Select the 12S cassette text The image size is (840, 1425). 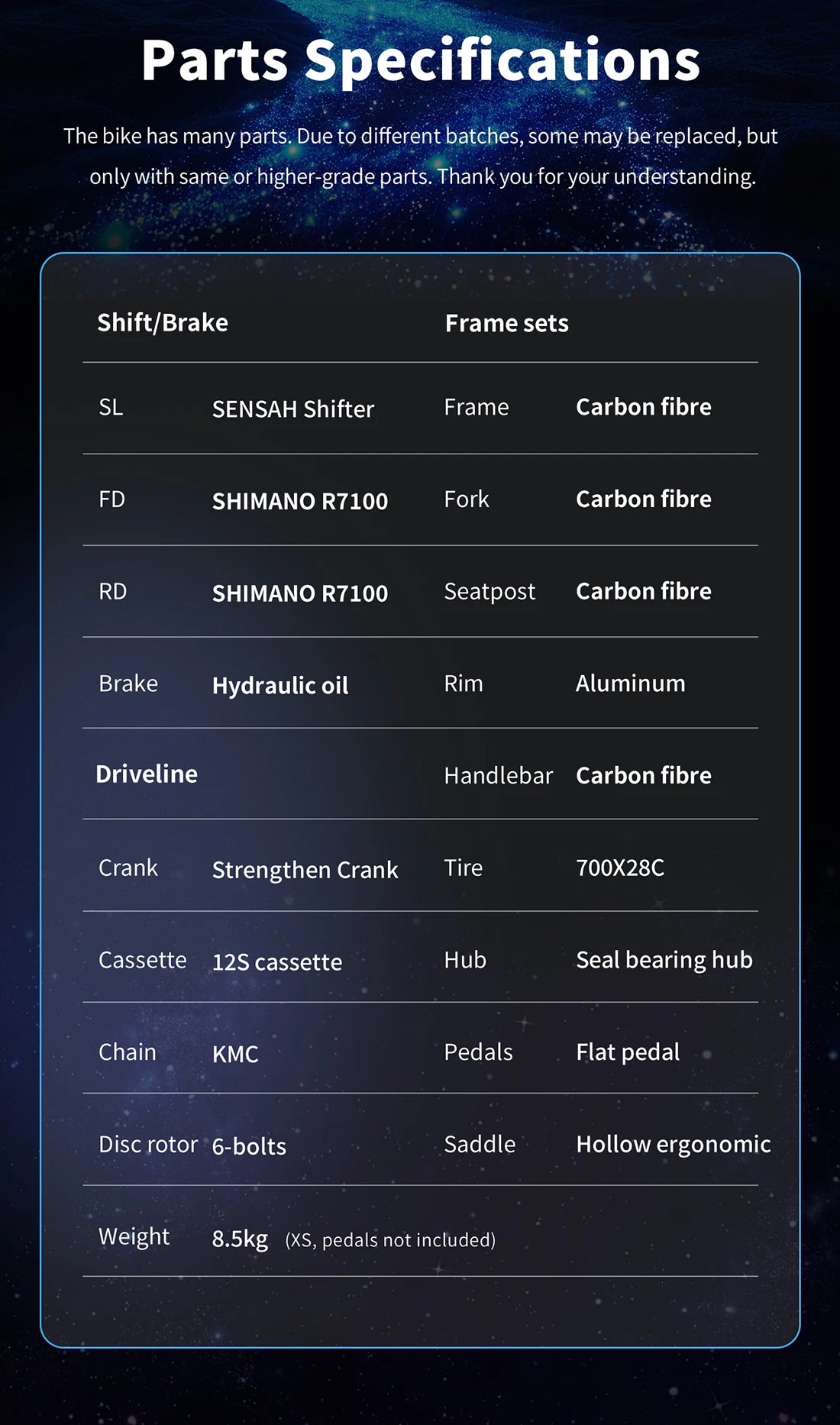[x=277, y=962]
